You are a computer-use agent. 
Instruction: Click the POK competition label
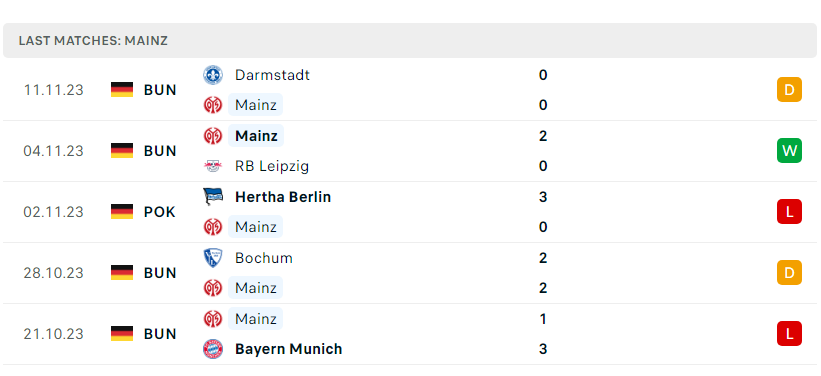coord(160,212)
